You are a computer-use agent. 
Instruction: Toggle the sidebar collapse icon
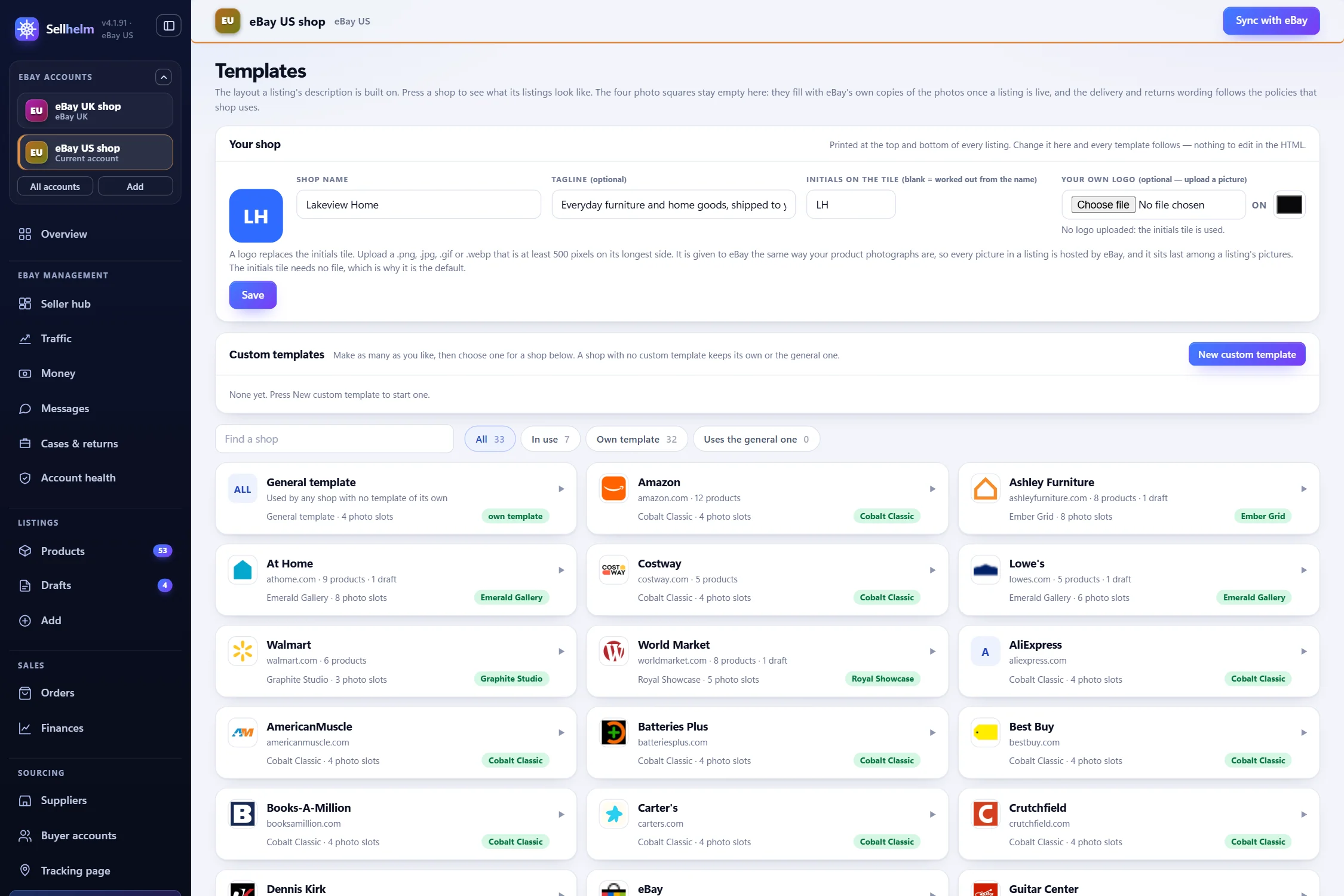coord(169,26)
